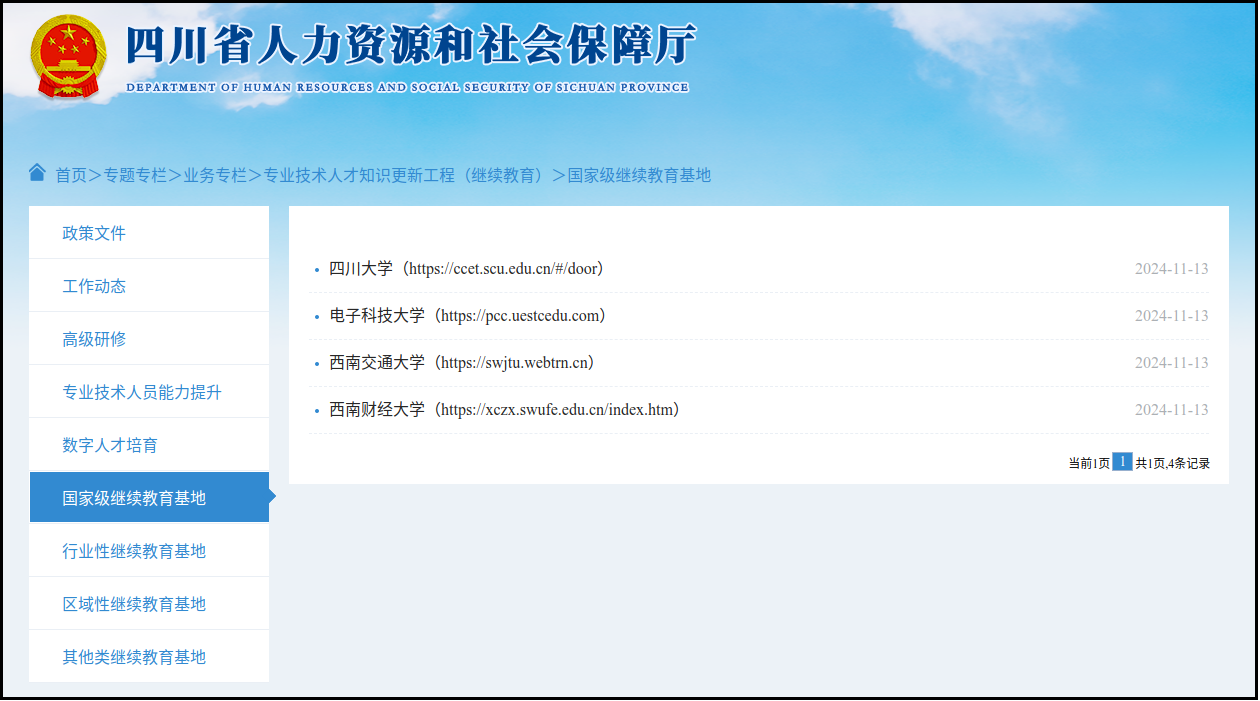Open 区域性继续教育基地 sidebar item
The height and width of the screenshot is (701, 1260).
pos(134,604)
